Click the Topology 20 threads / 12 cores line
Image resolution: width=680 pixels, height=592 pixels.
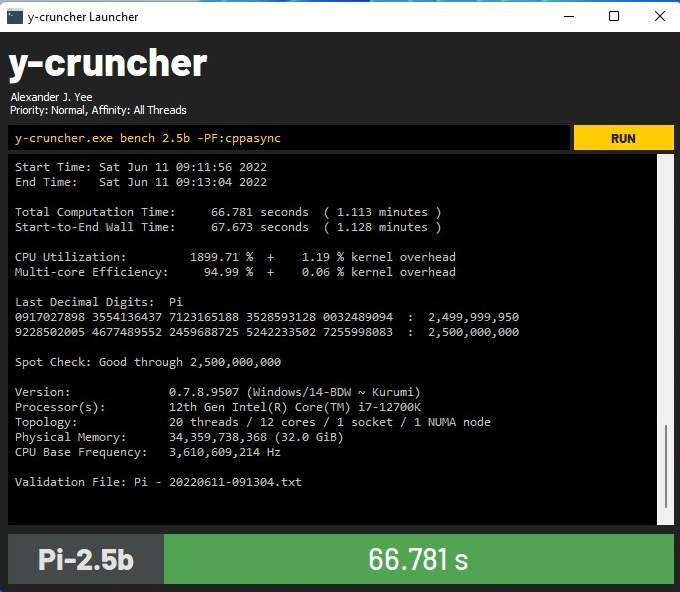253,422
